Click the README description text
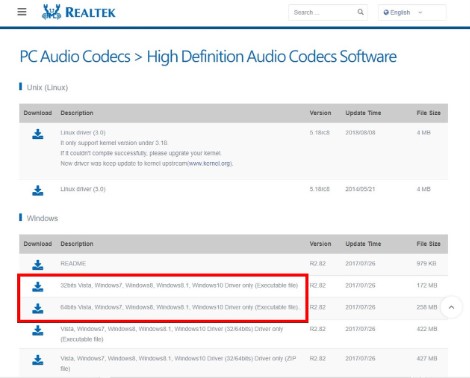Image resolution: width=470 pixels, height=378 pixels. pyautogui.click(x=73, y=263)
